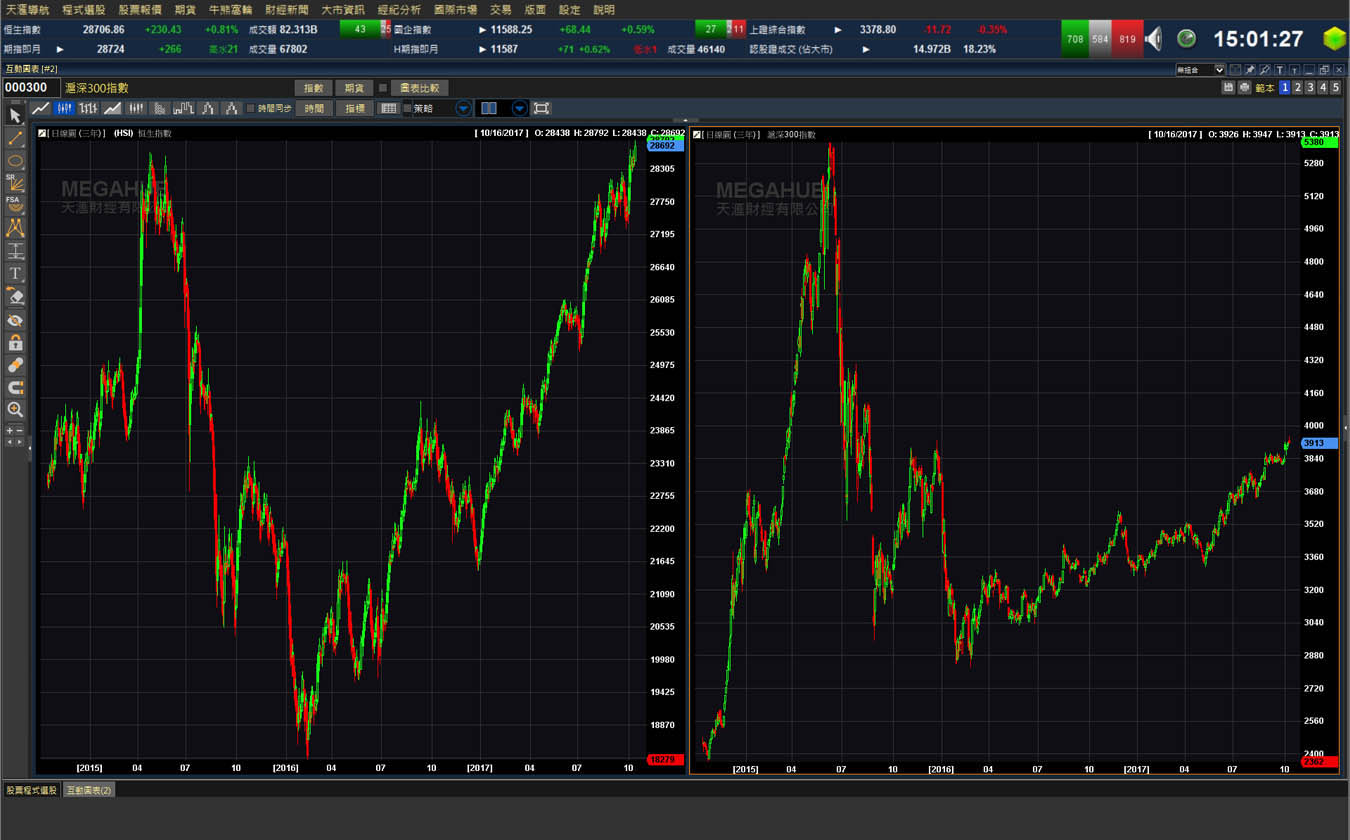1350x840 pixels.
Task: Switch to 互動圖表(2) bottom tab
Action: point(90,790)
